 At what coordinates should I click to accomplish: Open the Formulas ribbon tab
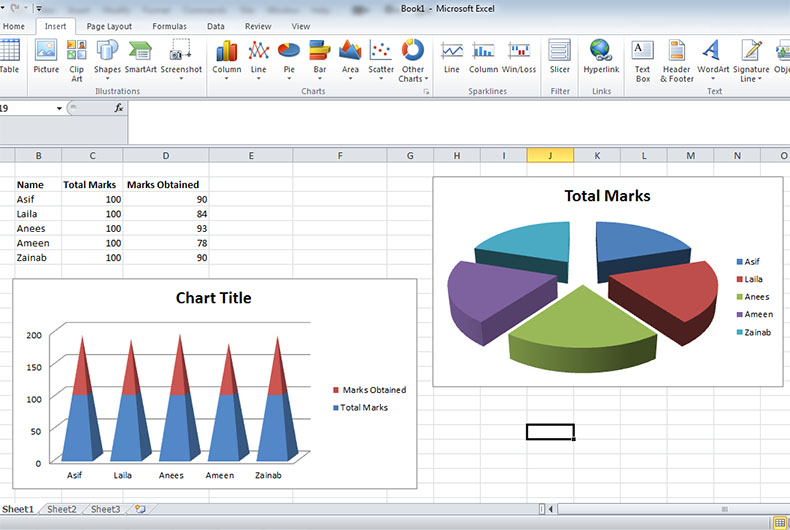pos(169,26)
